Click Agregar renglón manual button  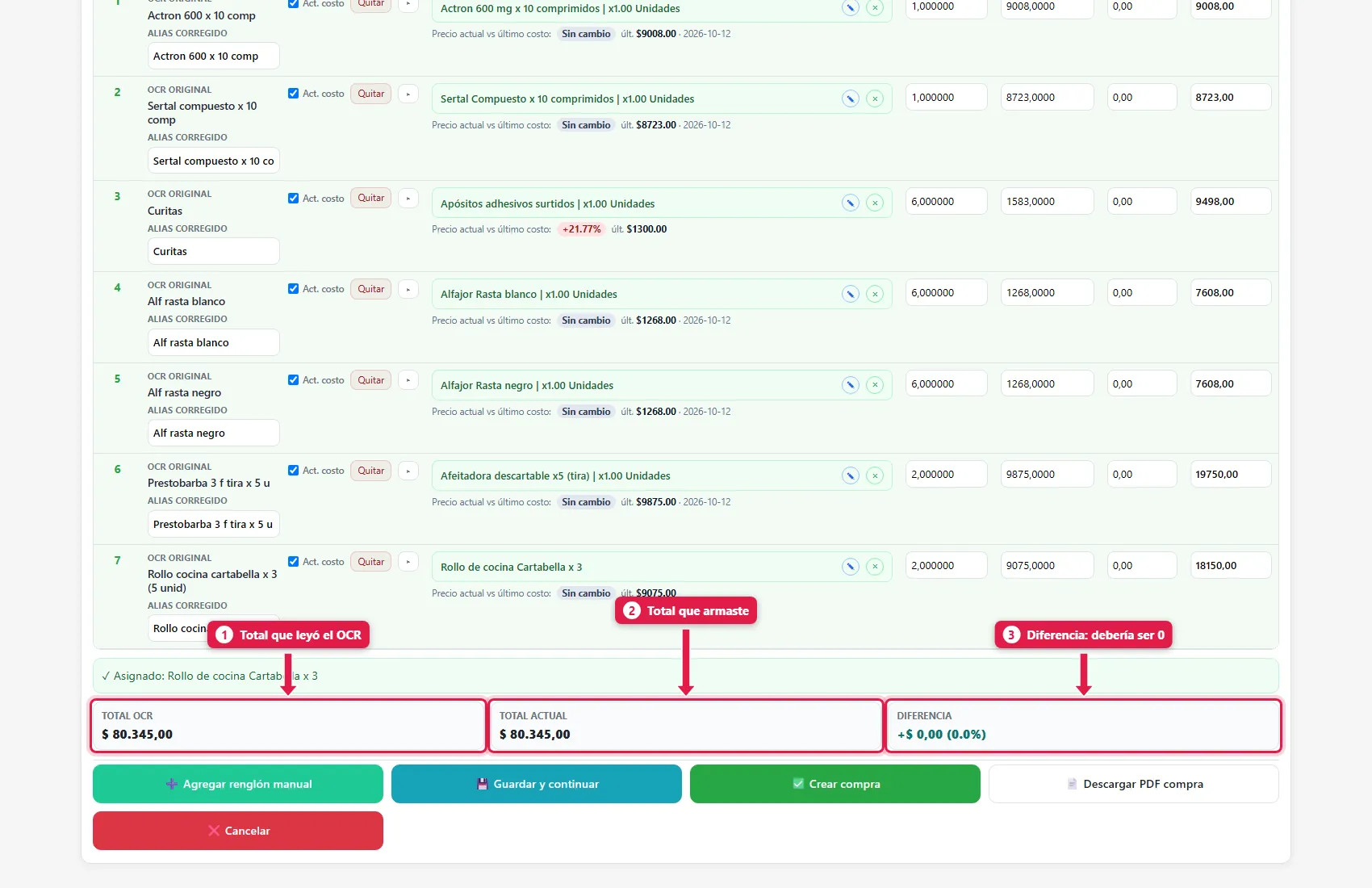238,784
